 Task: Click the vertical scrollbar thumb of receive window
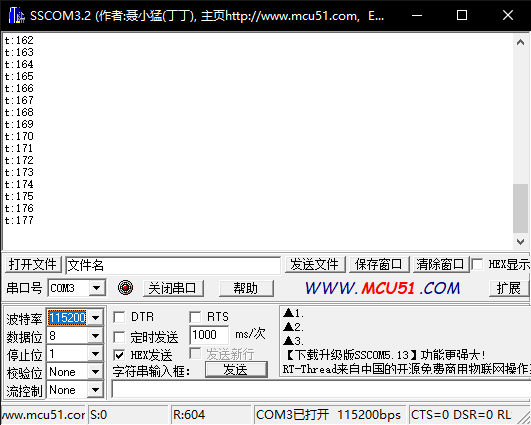tap(521, 208)
